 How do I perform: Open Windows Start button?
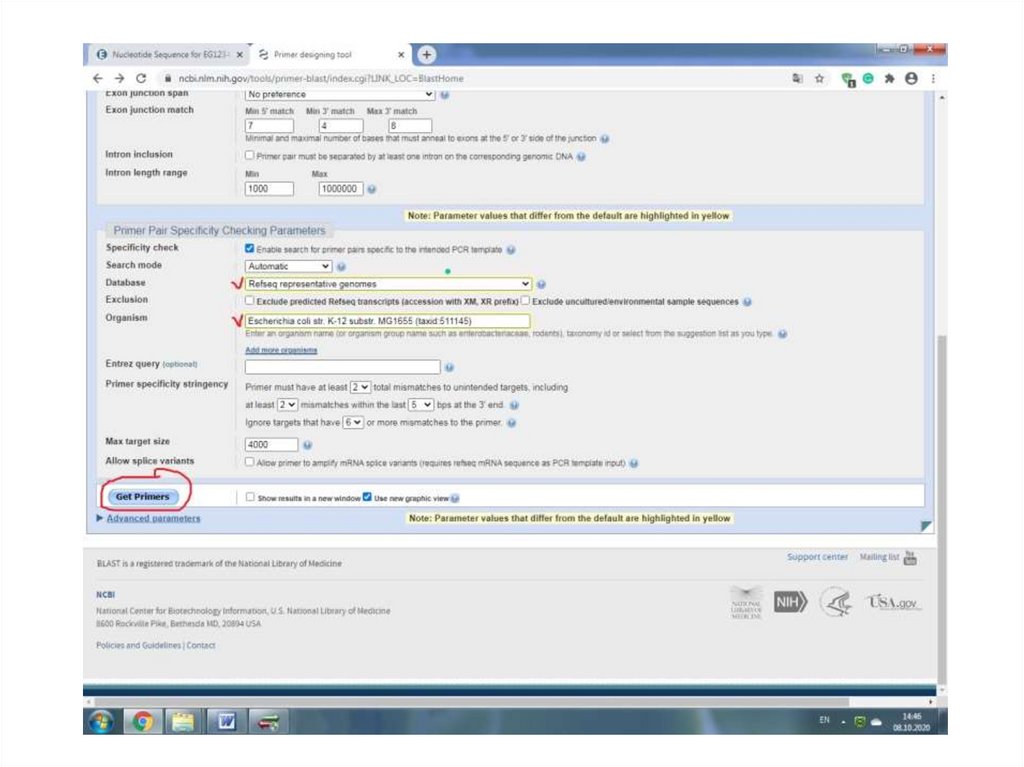coord(101,721)
